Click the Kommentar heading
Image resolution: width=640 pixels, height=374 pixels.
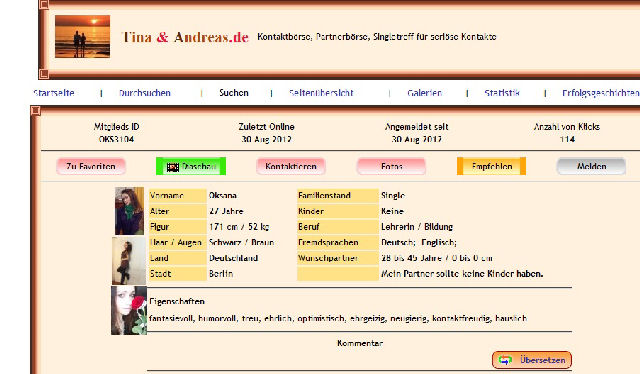tap(360, 343)
